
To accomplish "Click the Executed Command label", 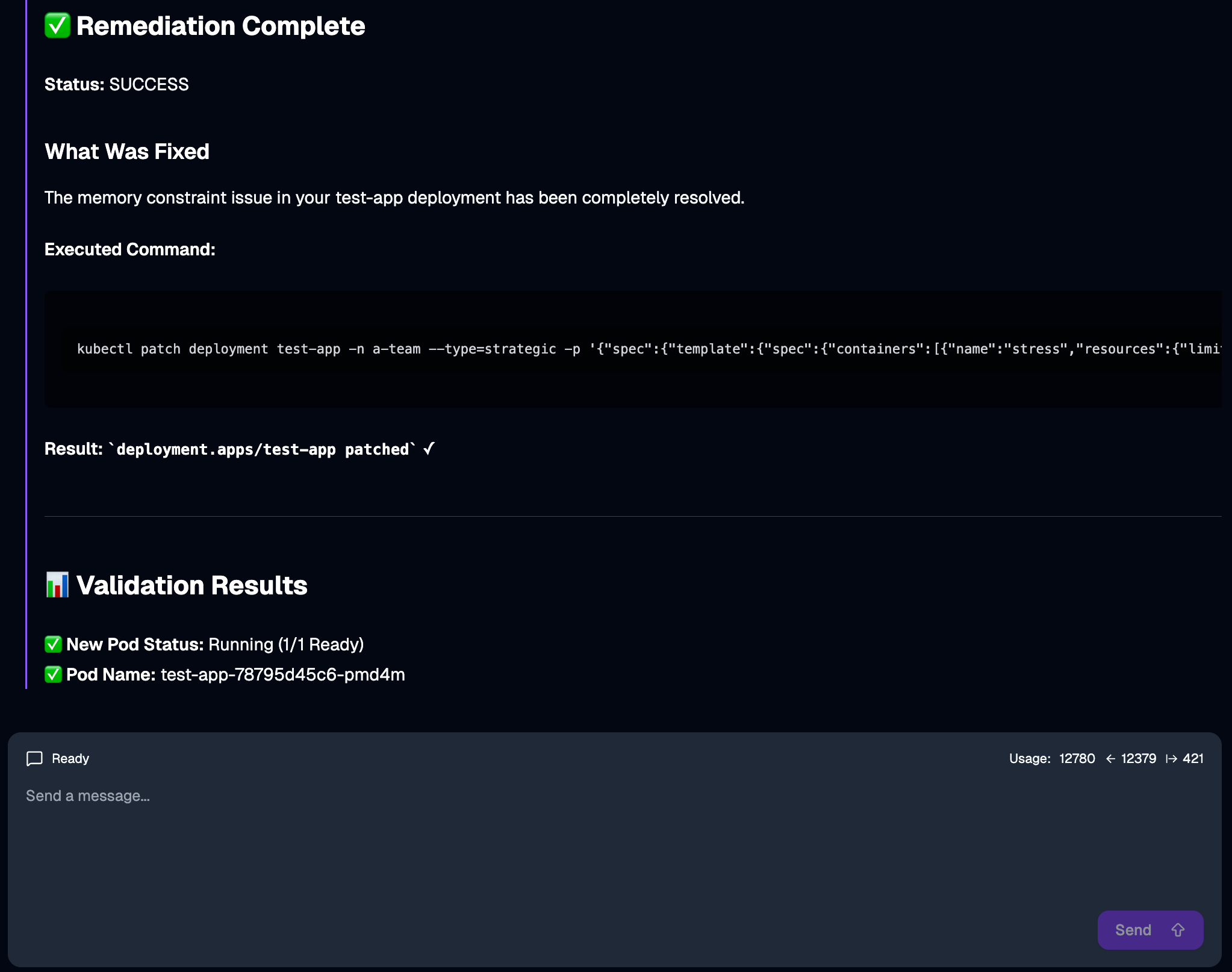I will 130,249.
